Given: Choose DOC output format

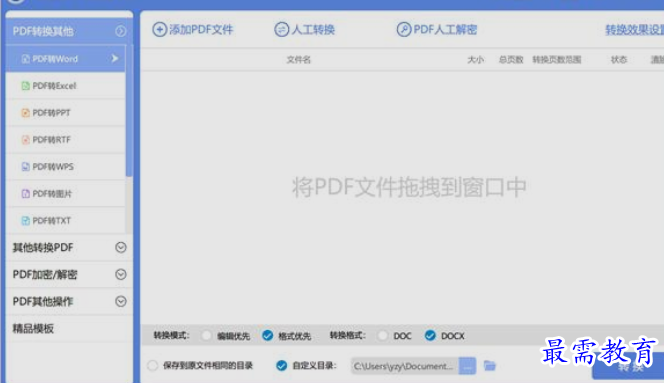Looking at the screenshot, I should pos(383,336).
